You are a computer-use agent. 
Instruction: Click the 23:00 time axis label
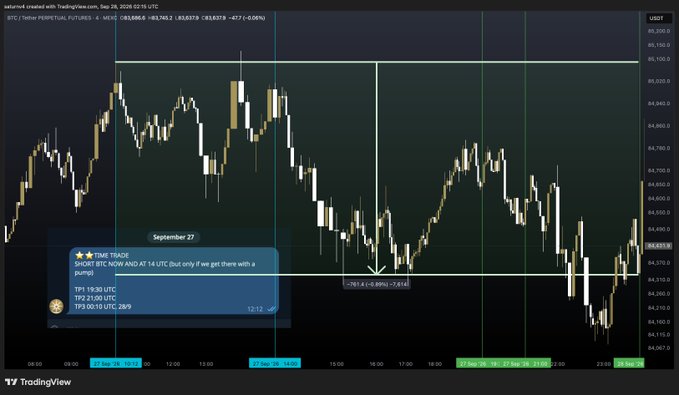604,364
